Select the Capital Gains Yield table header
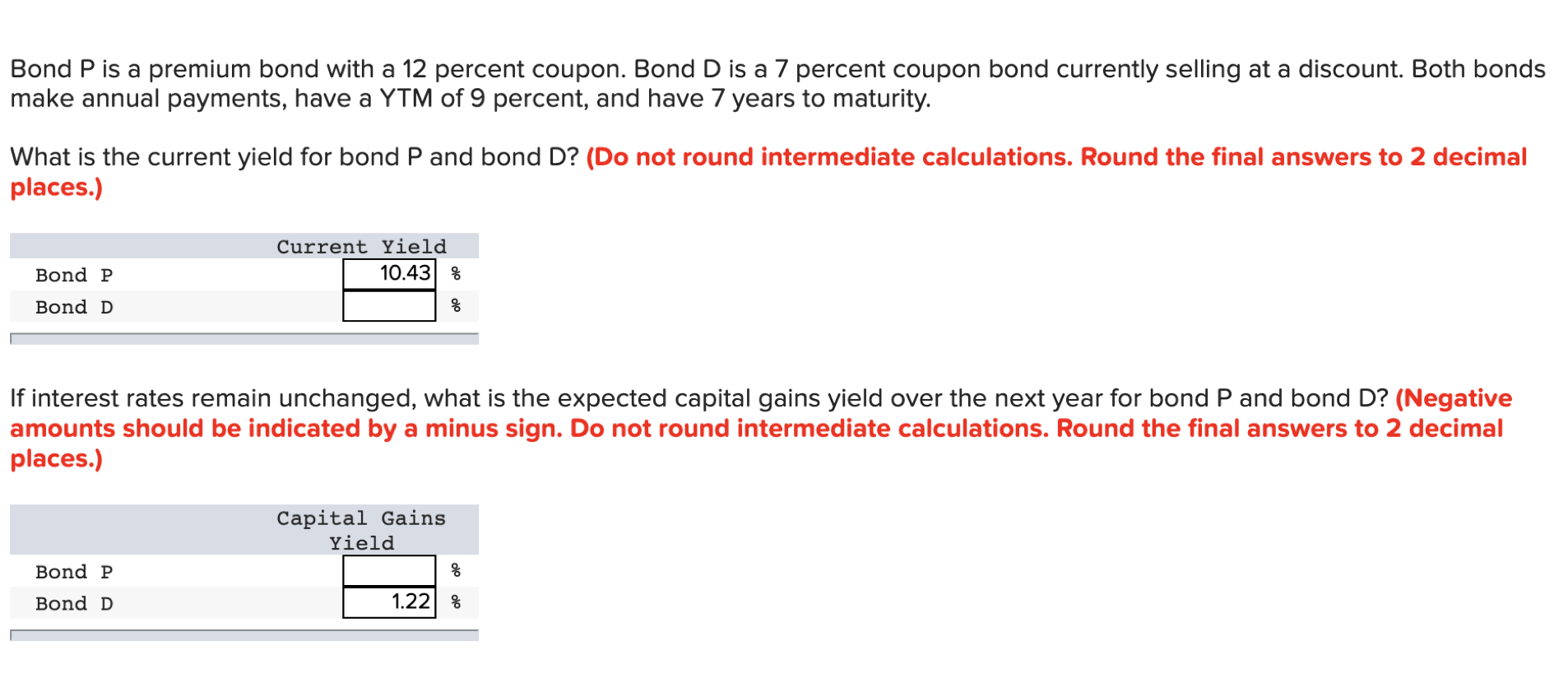The height and width of the screenshot is (678, 1568). (x=360, y=530)
